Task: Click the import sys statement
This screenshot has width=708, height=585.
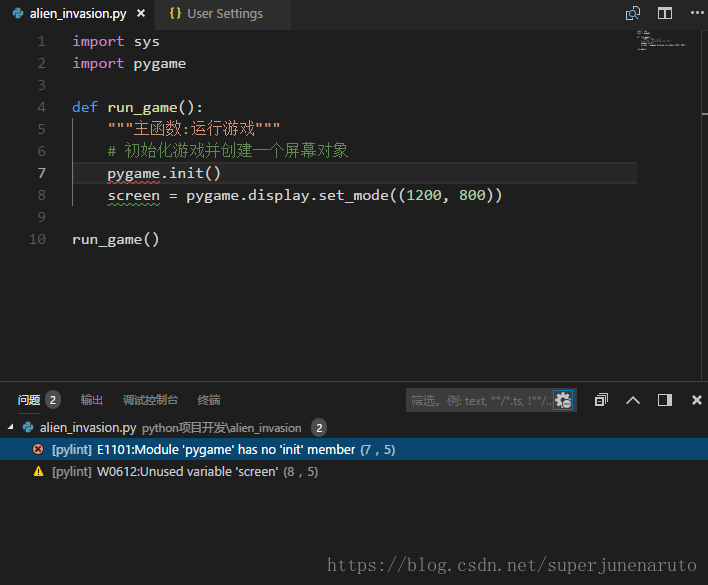Action: coord(116,42)
